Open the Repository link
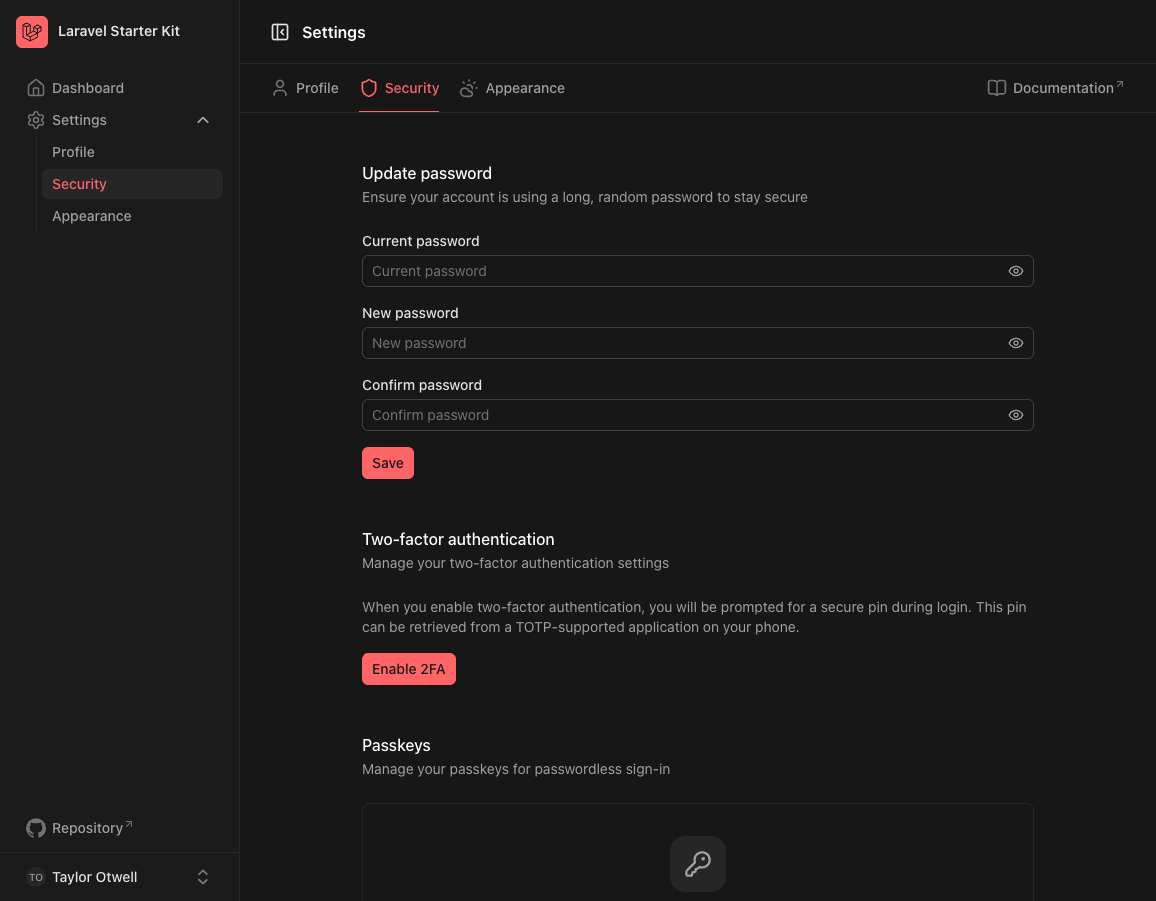 (x=80, y=828)
